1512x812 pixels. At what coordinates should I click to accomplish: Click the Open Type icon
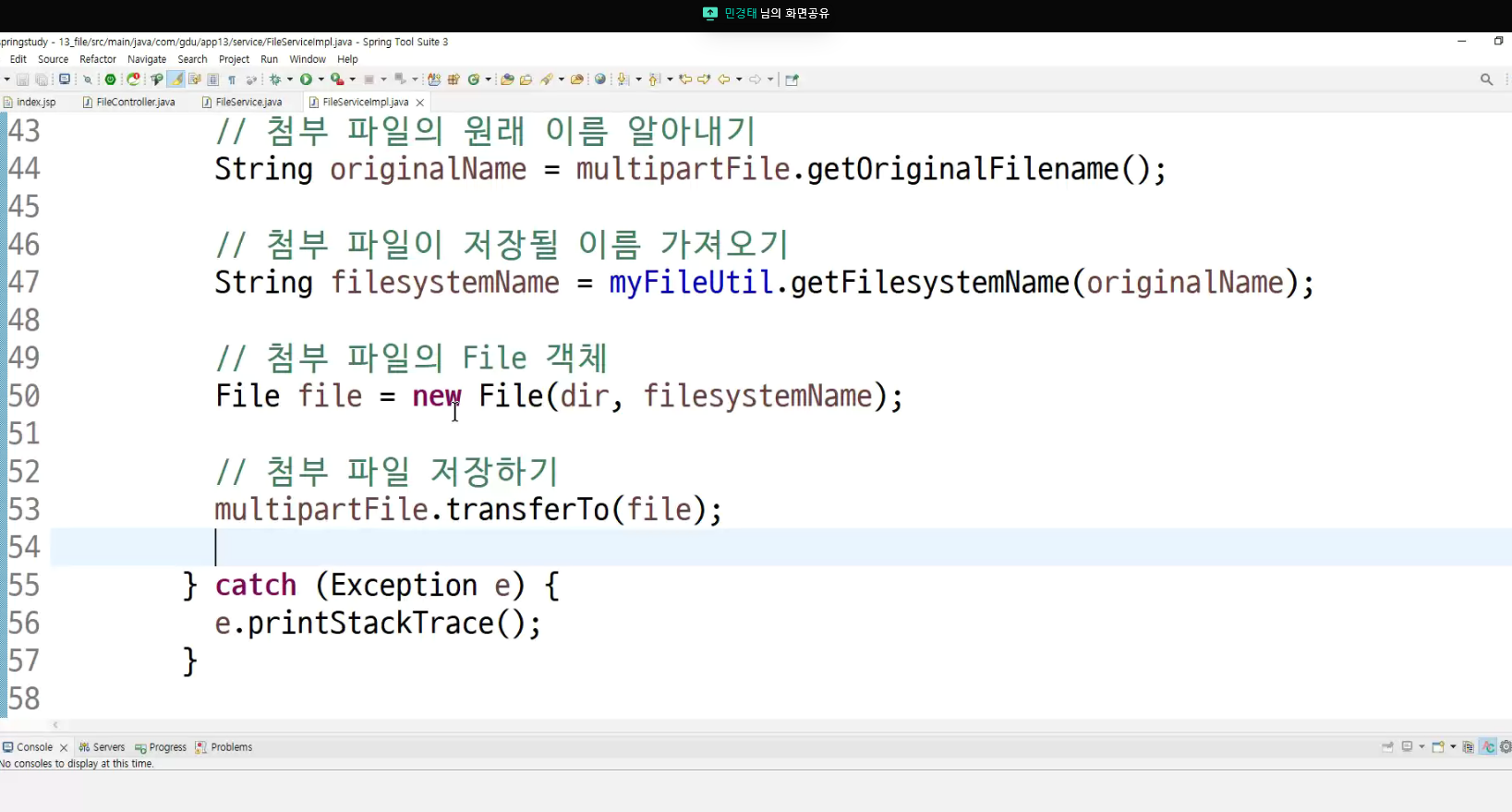click(507, 79)
